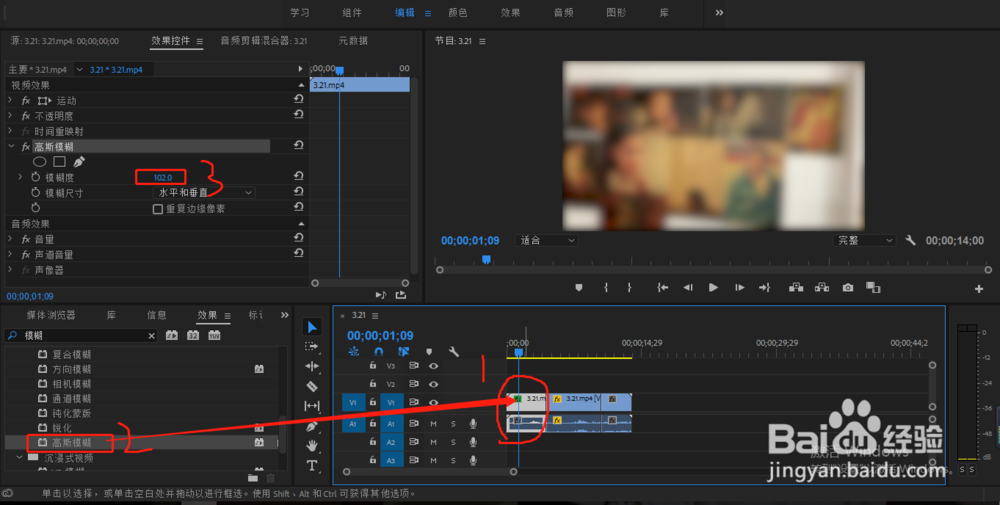Toggle 高斯模糊 fx enable switch
Viewport: 1000px width, 505px height.
pyautogui.click(x=26, y=147)
